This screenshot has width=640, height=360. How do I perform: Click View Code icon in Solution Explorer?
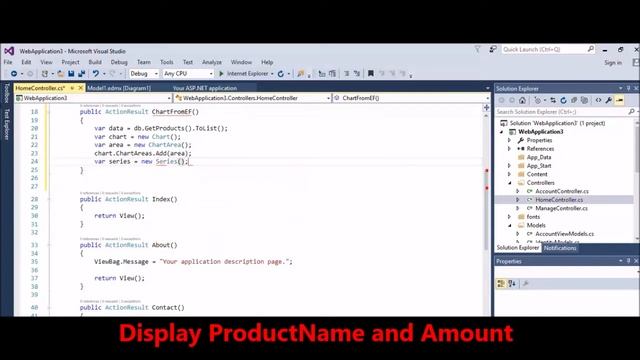(598, 100)
